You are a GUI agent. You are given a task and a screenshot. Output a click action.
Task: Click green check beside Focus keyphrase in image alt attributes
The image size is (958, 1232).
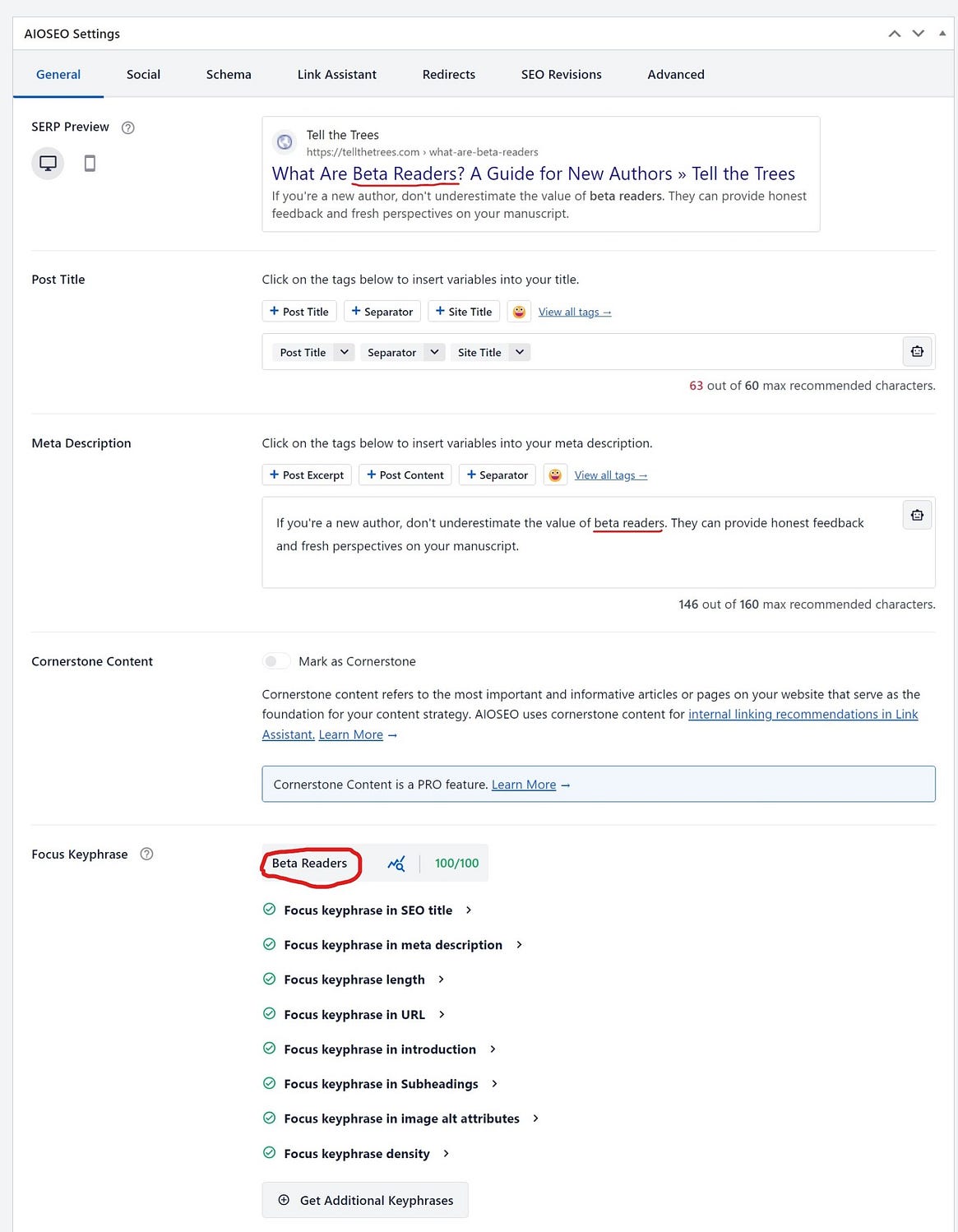[269, 1118]
